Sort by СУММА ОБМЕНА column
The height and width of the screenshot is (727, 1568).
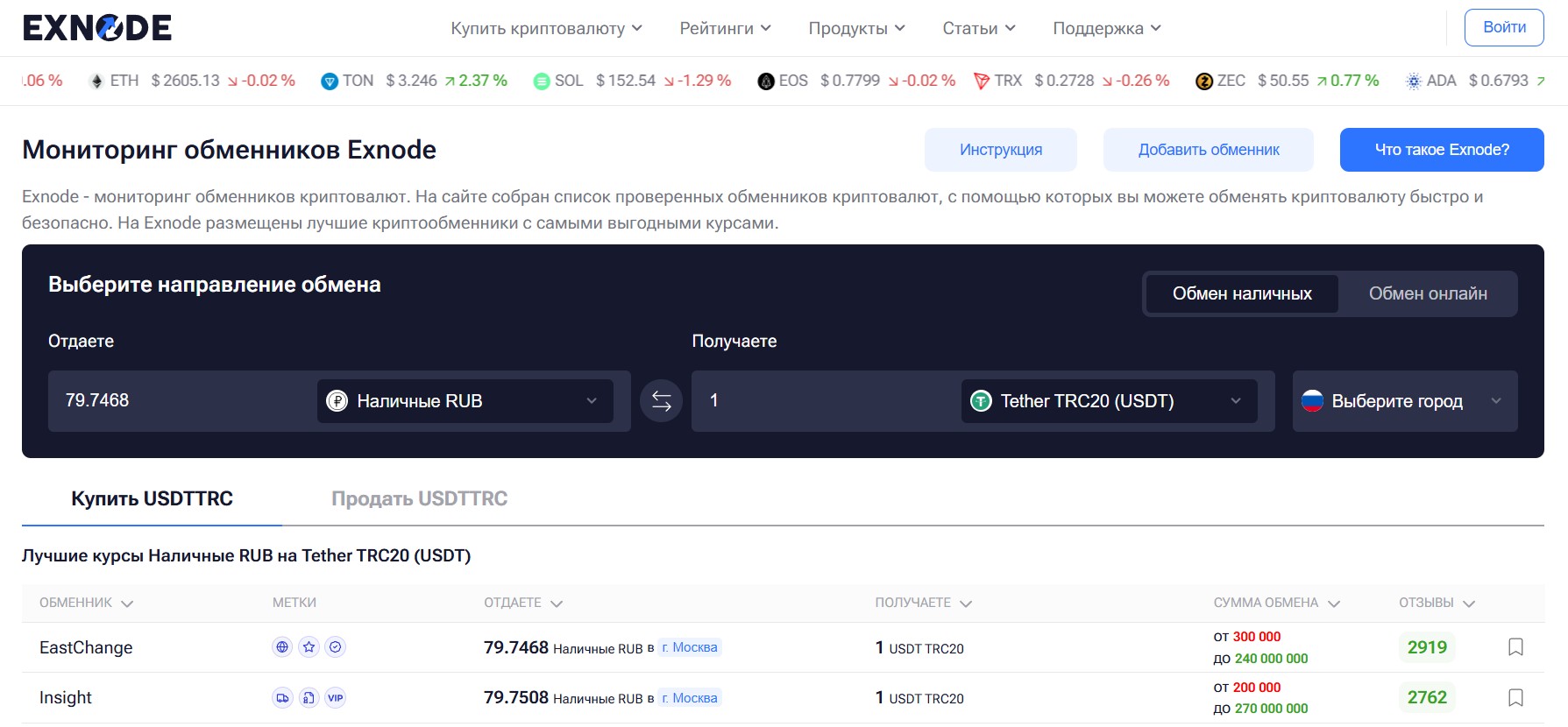click(x=1277, y=603)
